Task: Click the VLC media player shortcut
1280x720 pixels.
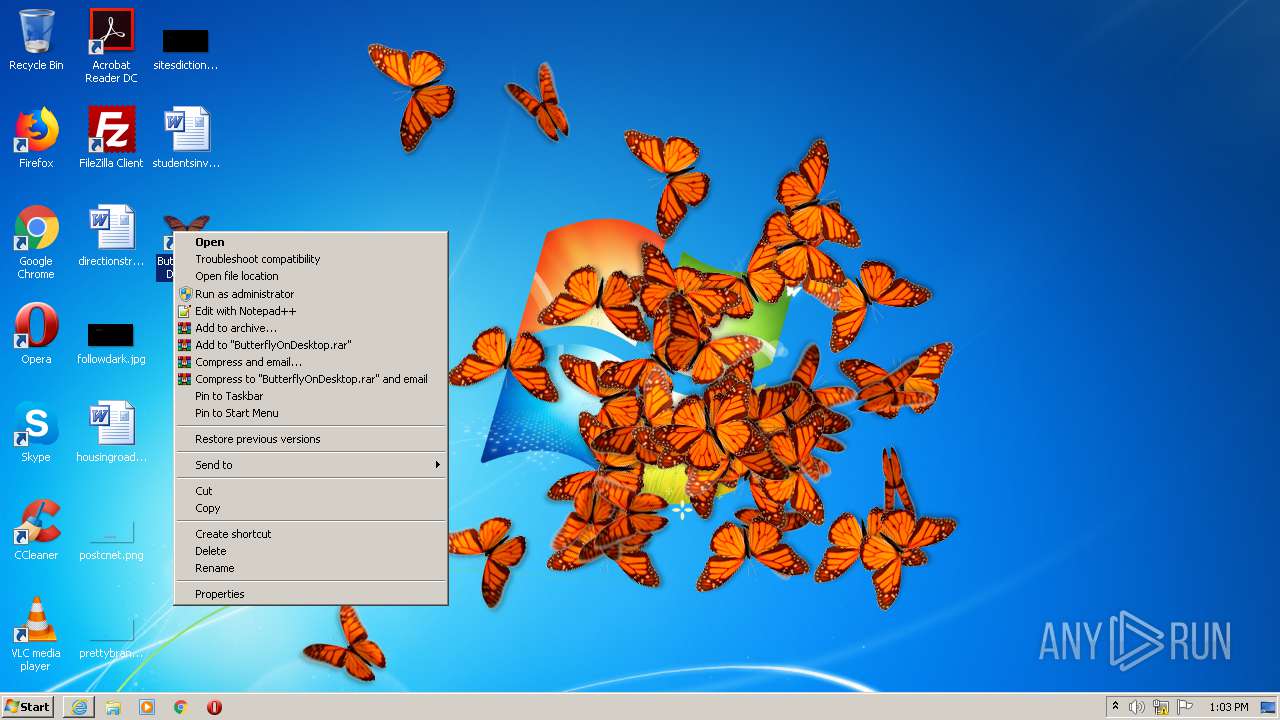Action: tap(36, 634)
